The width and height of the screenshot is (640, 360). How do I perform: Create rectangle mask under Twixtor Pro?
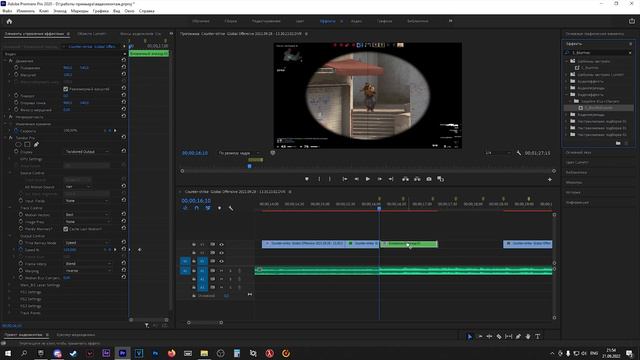point(27,144)
